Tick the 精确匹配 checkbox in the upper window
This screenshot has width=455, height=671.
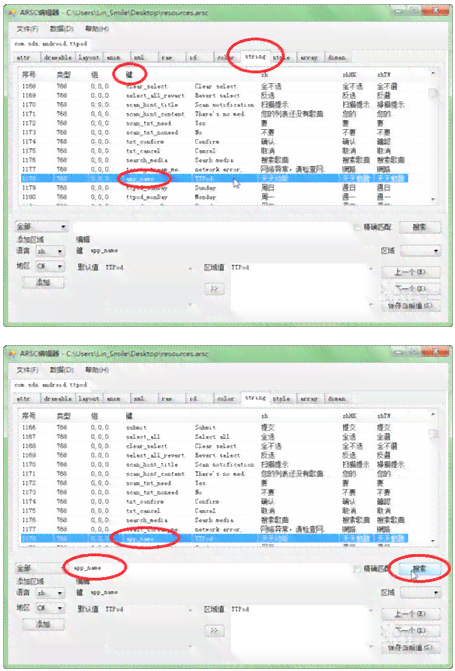[x=357, y=228]
